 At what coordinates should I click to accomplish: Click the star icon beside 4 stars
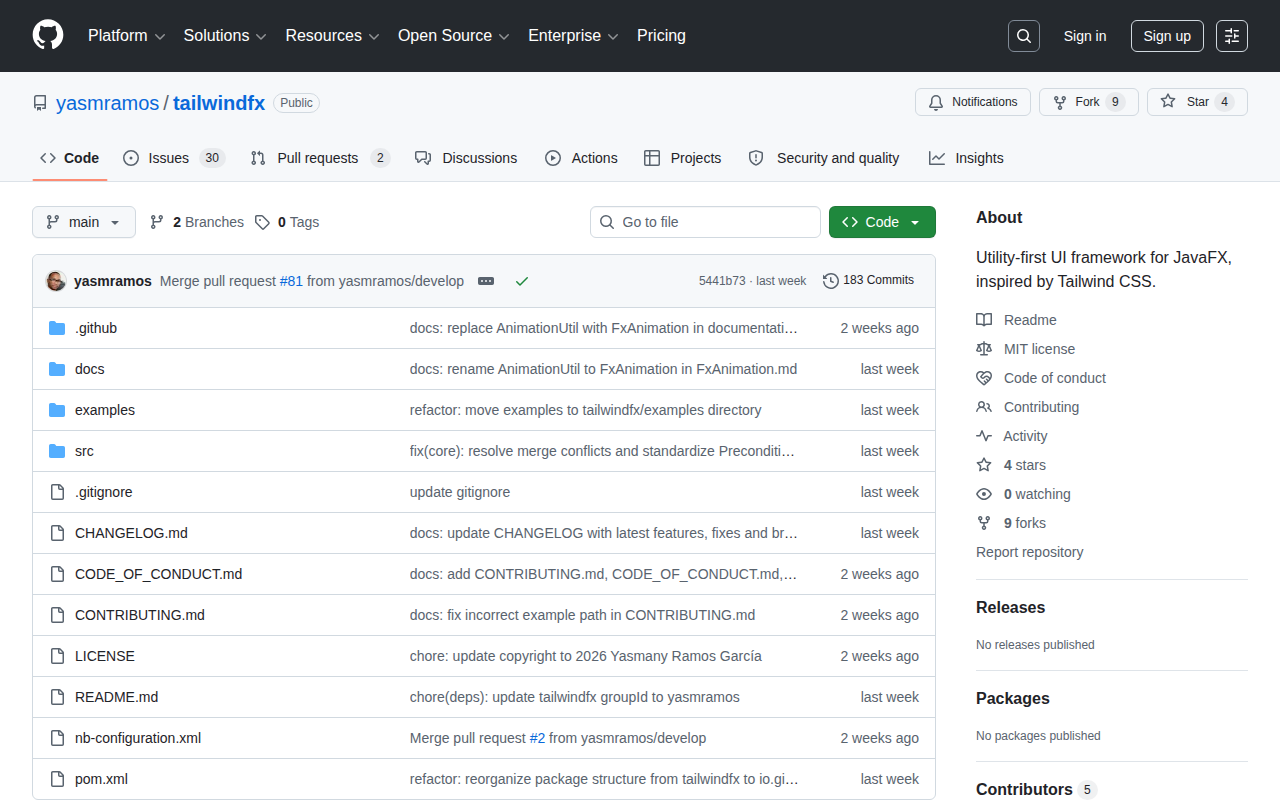tap(984, 465)
